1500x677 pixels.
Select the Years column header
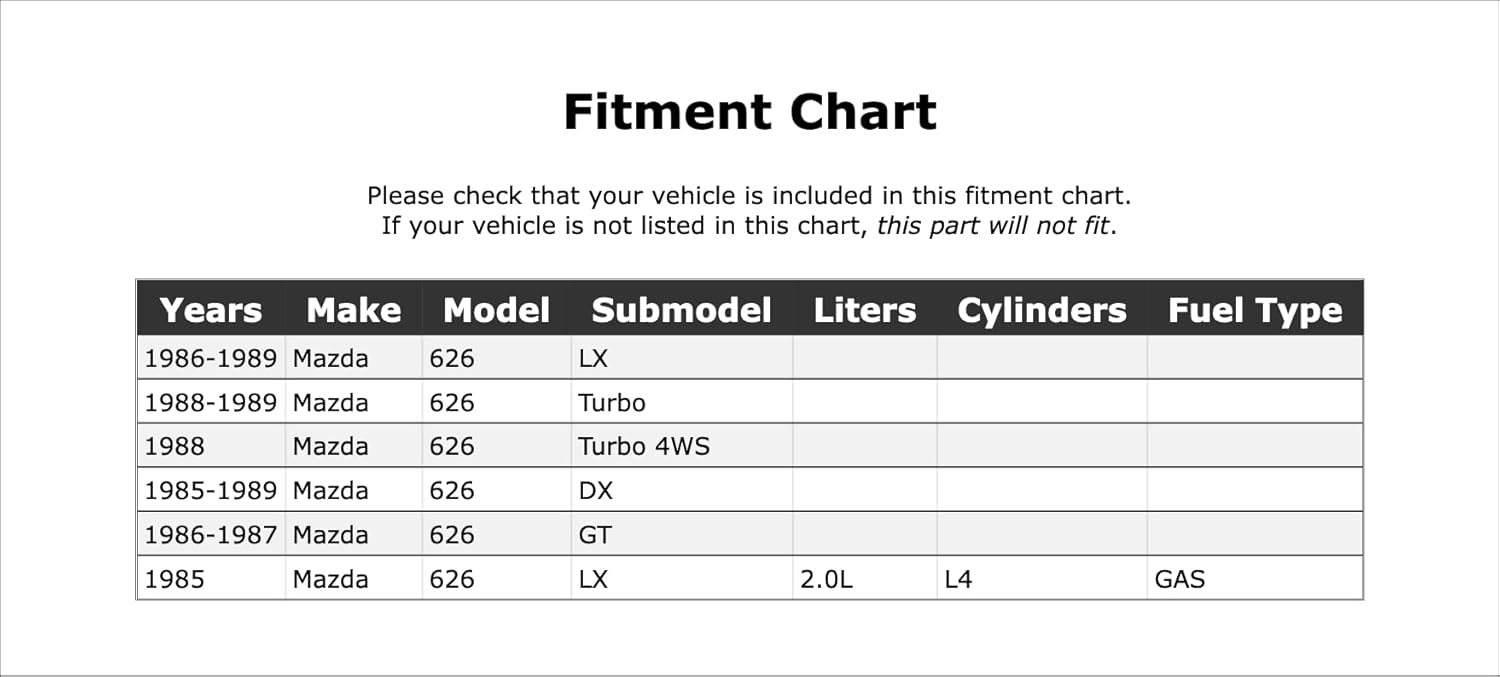tap(211, 310)
